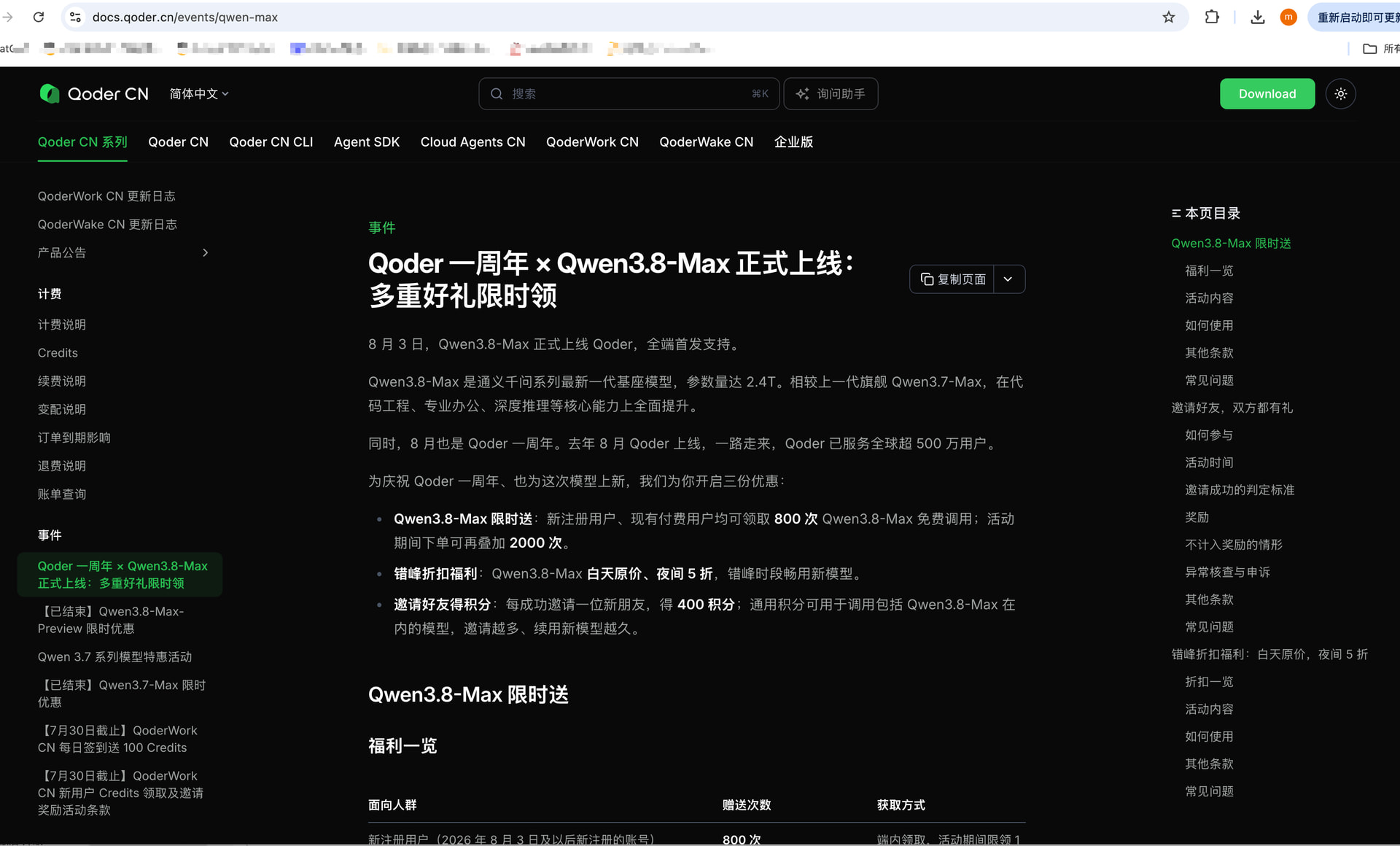Viewport: 1400px width, 846px height.
Task: Jump to 奖励 in page contents
Action: coord(1197,517)
